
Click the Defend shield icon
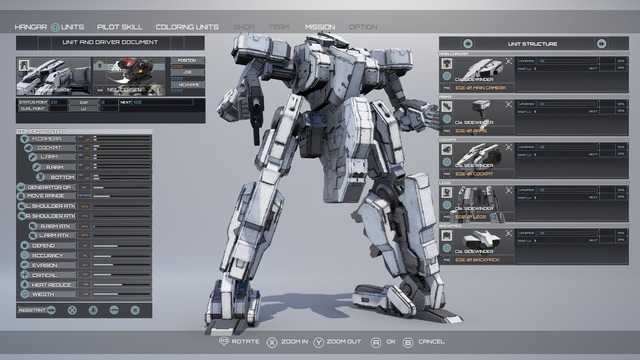(x=24, y=245)
